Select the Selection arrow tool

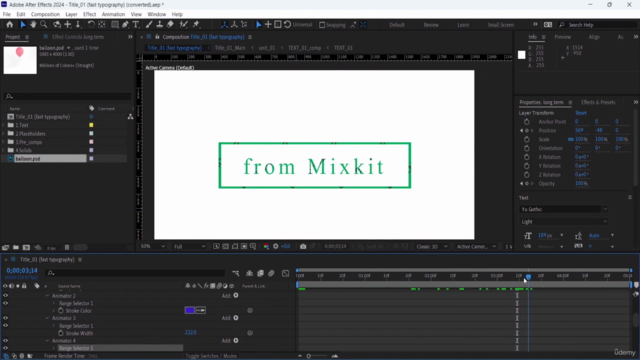[23, 25]
